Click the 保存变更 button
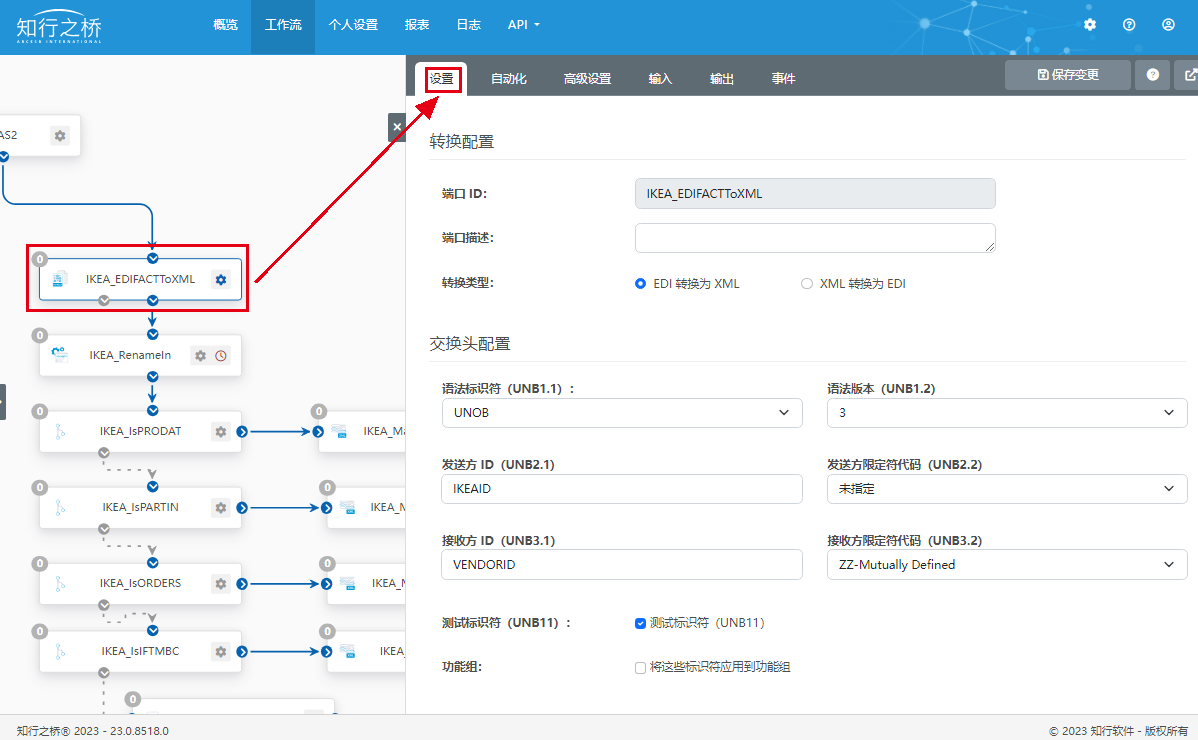The height and width of the screenshot is (740, 1198). [x=1068, y=75]
